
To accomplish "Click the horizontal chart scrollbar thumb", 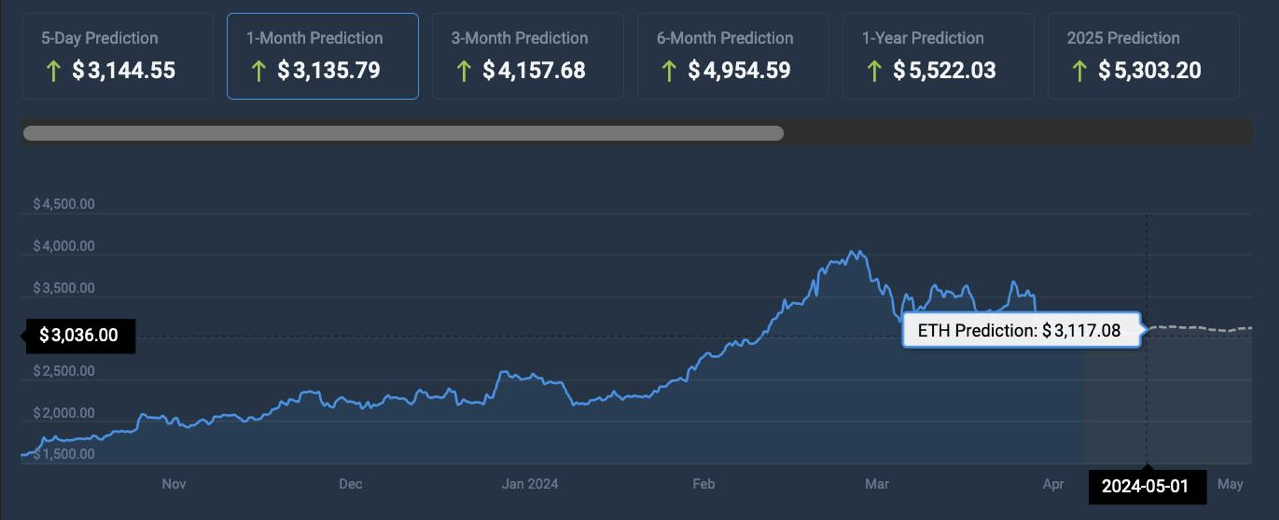I will [x=403, y=133].
